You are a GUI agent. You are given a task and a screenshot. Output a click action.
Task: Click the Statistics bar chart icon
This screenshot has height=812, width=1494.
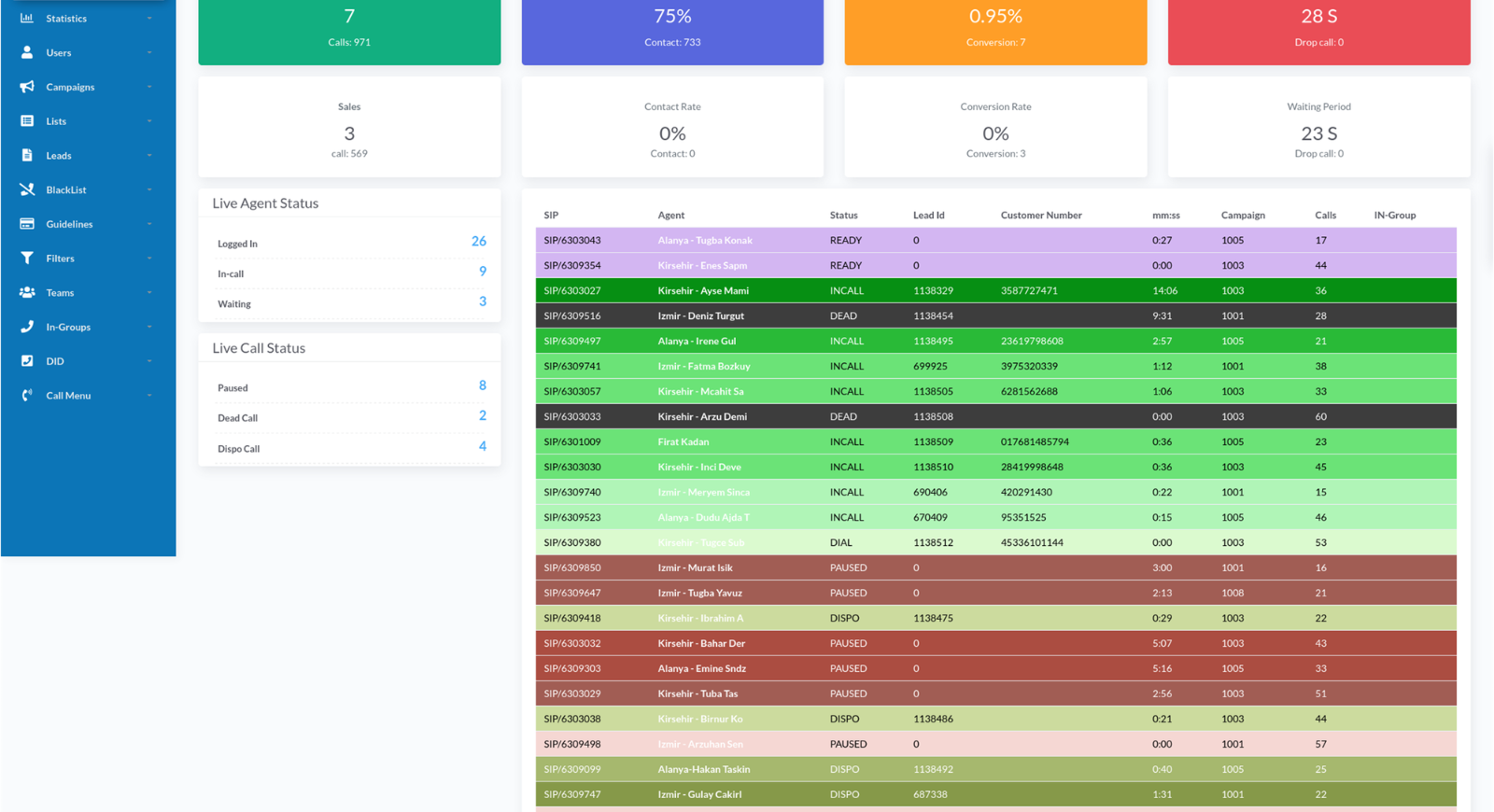[x=27, y=18]
